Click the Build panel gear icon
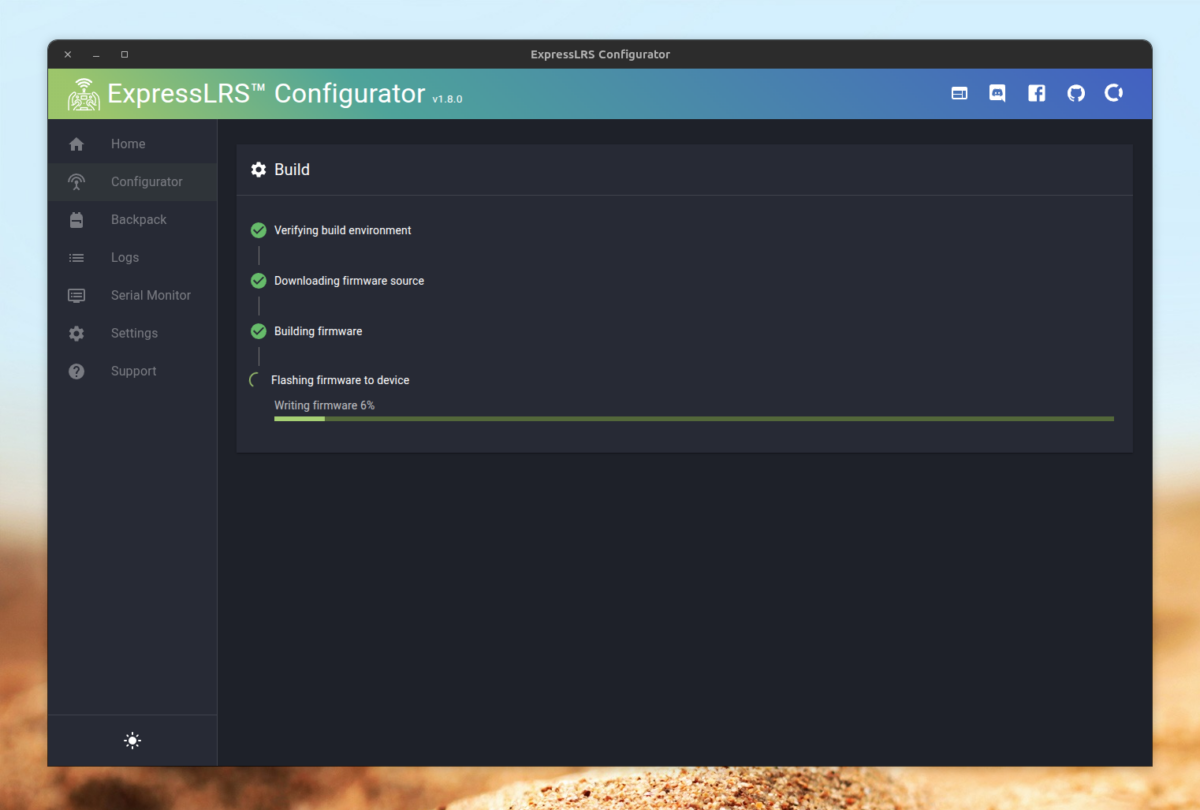Viewport: 1200px width, 810px height. (x=259, y=170)
